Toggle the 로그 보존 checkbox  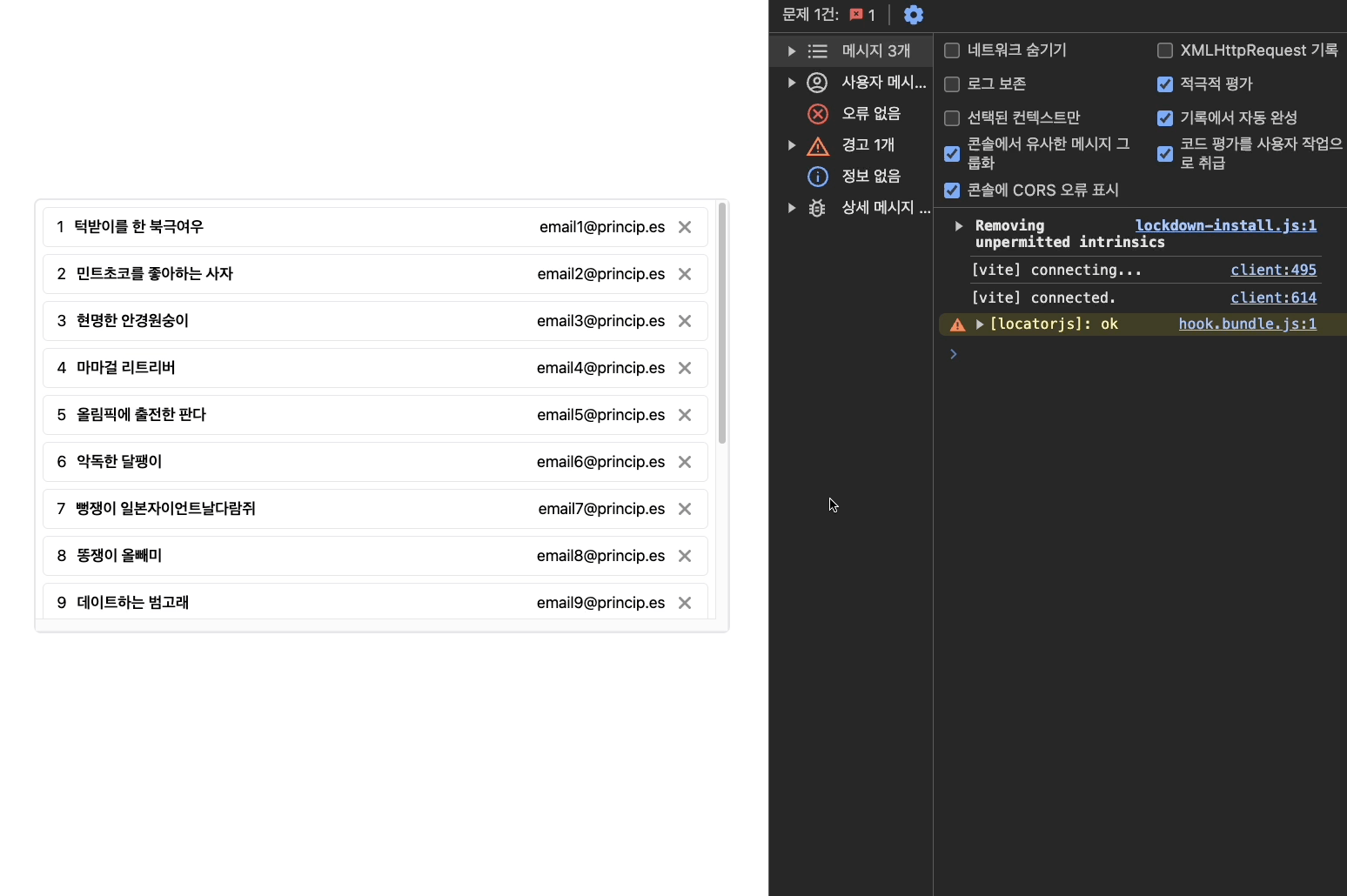coord(952,84)
